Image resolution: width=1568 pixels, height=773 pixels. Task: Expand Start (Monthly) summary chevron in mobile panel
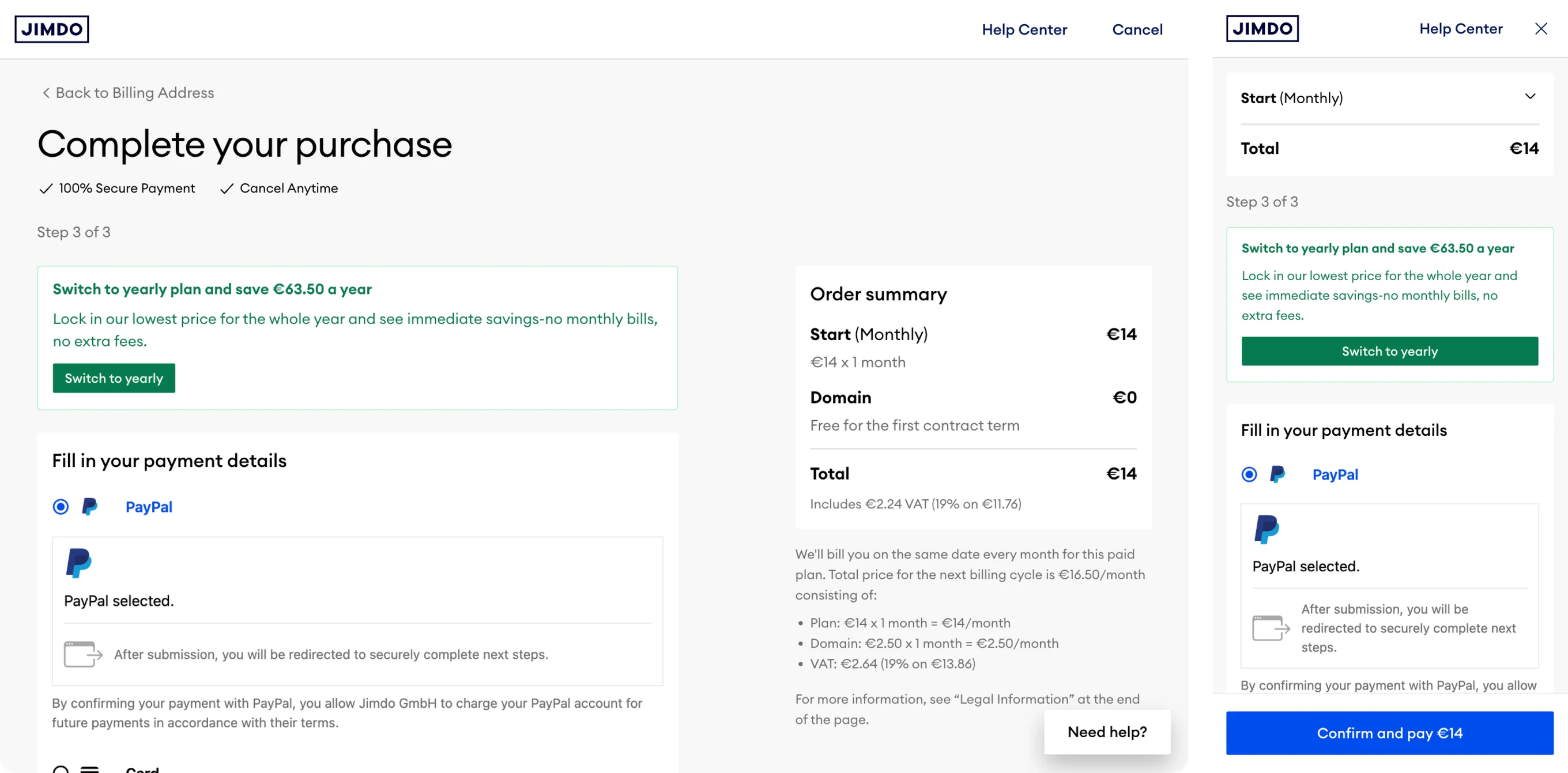pos(1529,96)
